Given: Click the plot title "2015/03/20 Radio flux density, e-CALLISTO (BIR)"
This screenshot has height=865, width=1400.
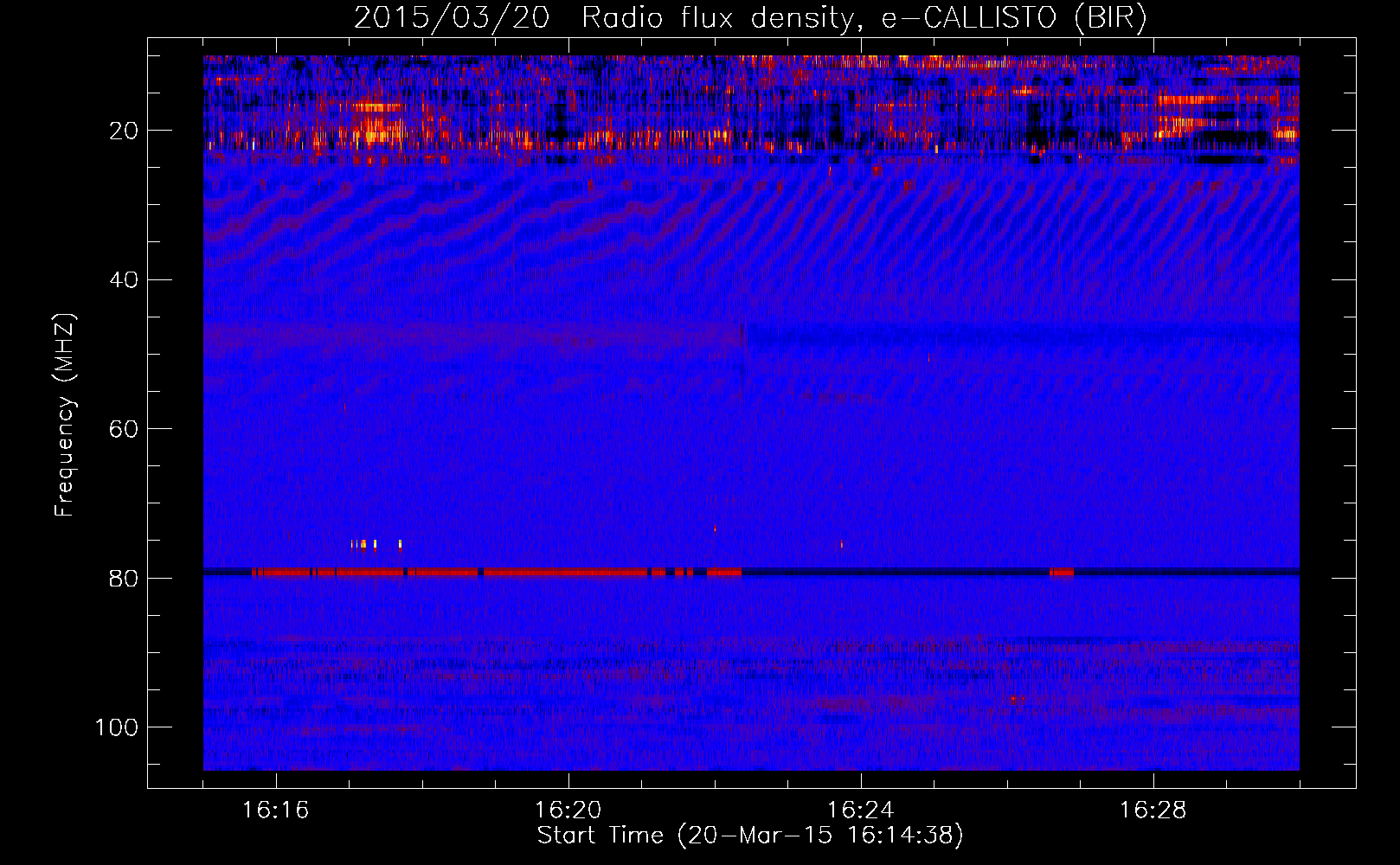Looking at the screenshot, I should [x=750, y=17].
